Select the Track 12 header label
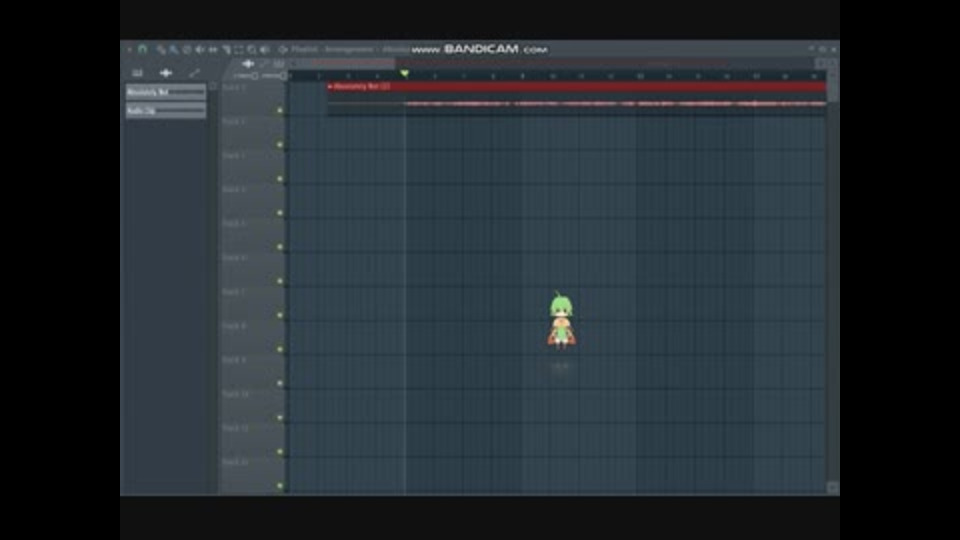The image size is (960, 540). pos(235,462)
